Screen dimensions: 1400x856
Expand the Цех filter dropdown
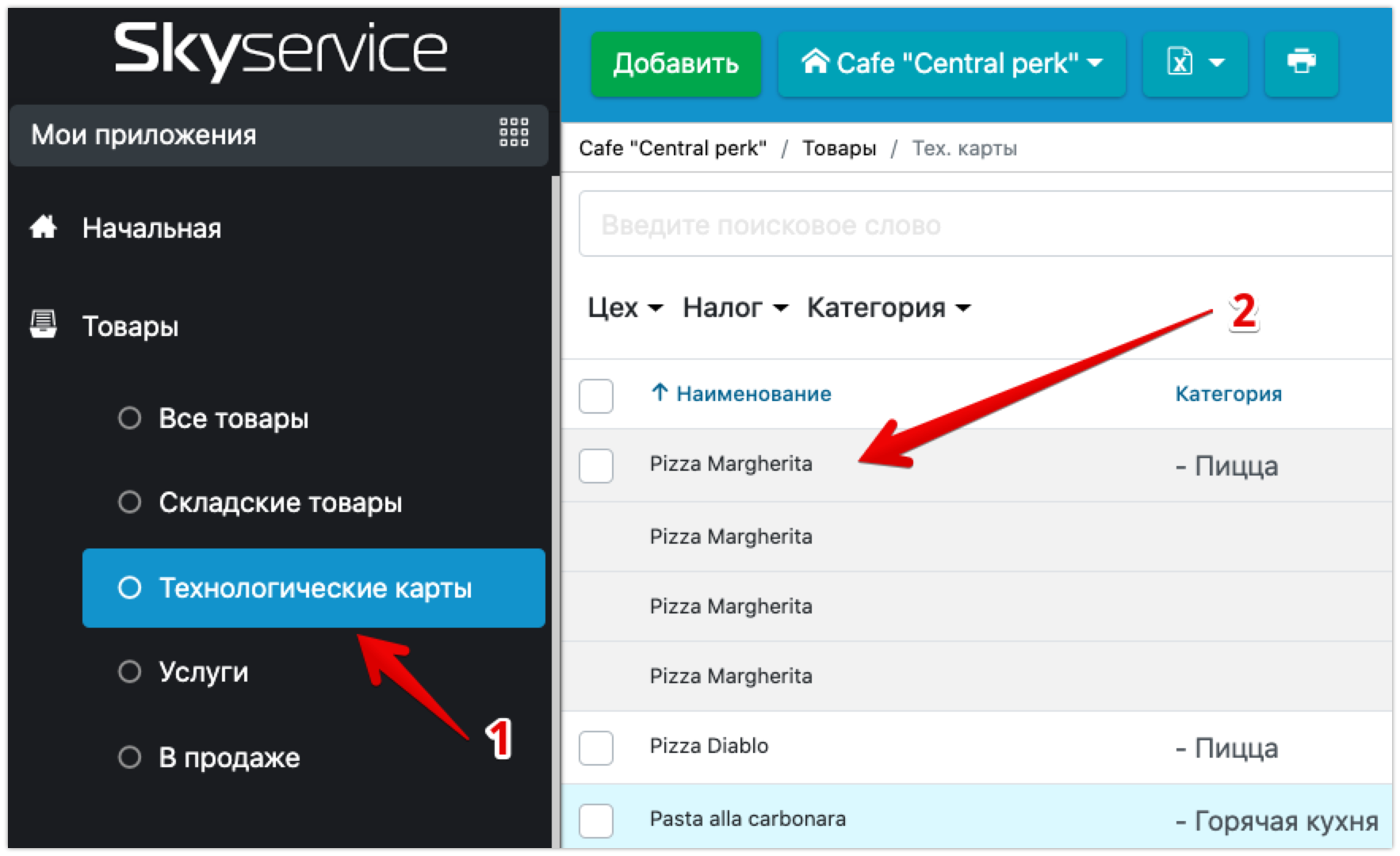(625, 308)
